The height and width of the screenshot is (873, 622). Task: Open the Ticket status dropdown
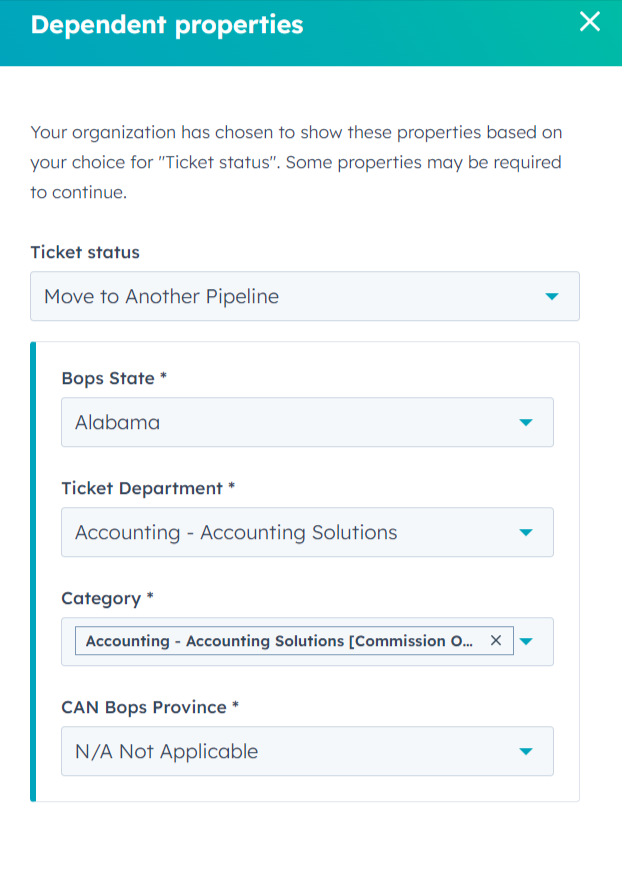point(304,297)
